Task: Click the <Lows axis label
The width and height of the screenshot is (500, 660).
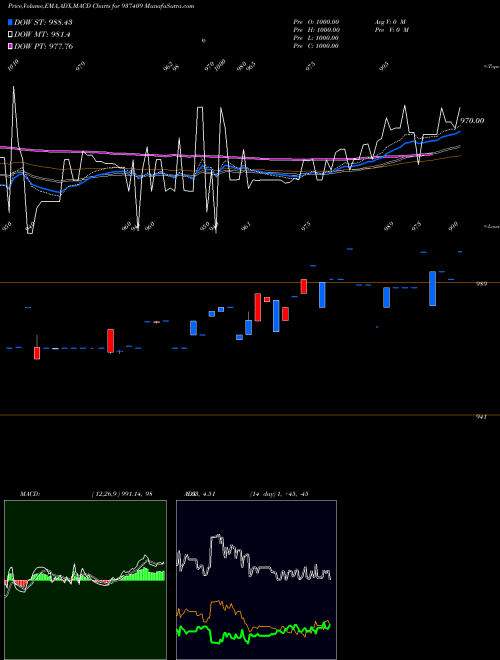Action: click(x=492, y=226)
